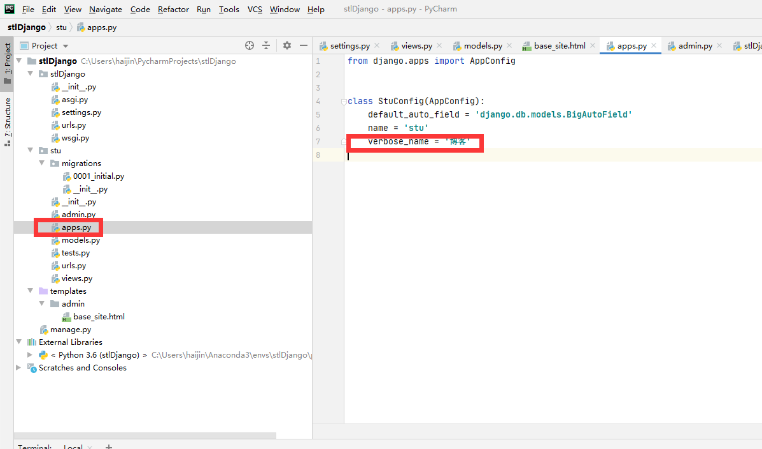Click stlDjango in the breadcrumb bar
The height and width of the screenshot is (449, 762).
[x=26, y=27]
